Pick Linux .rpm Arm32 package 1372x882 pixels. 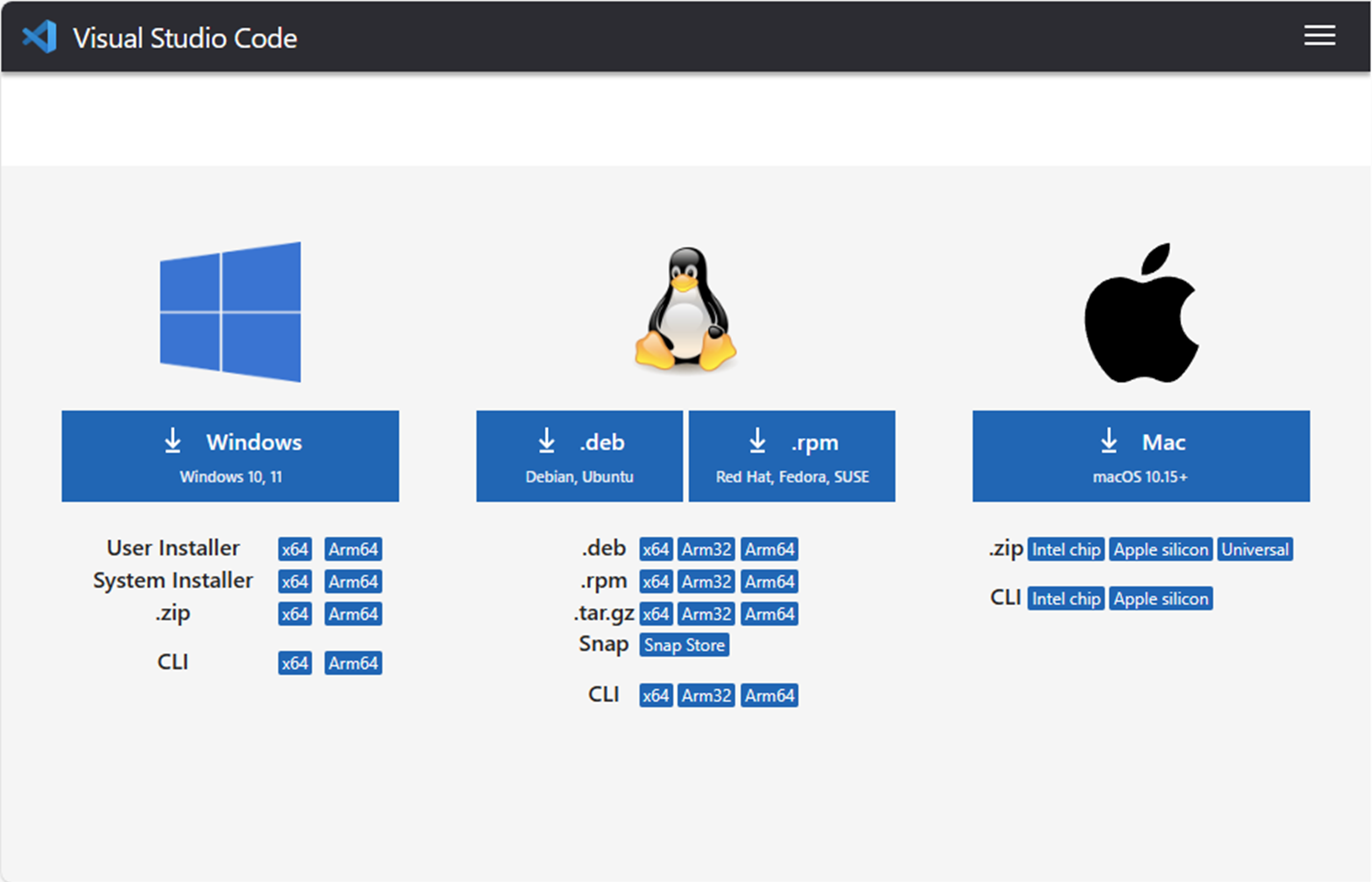707,582
